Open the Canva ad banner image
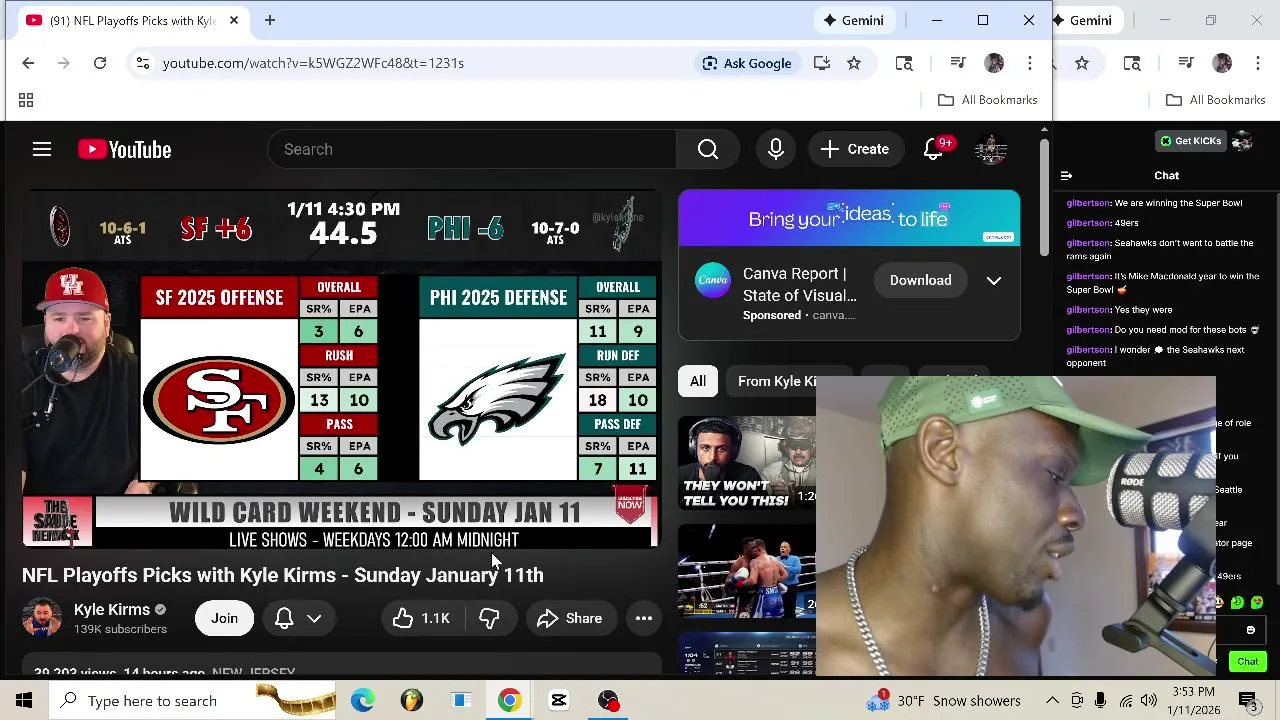 click(849, 217)
